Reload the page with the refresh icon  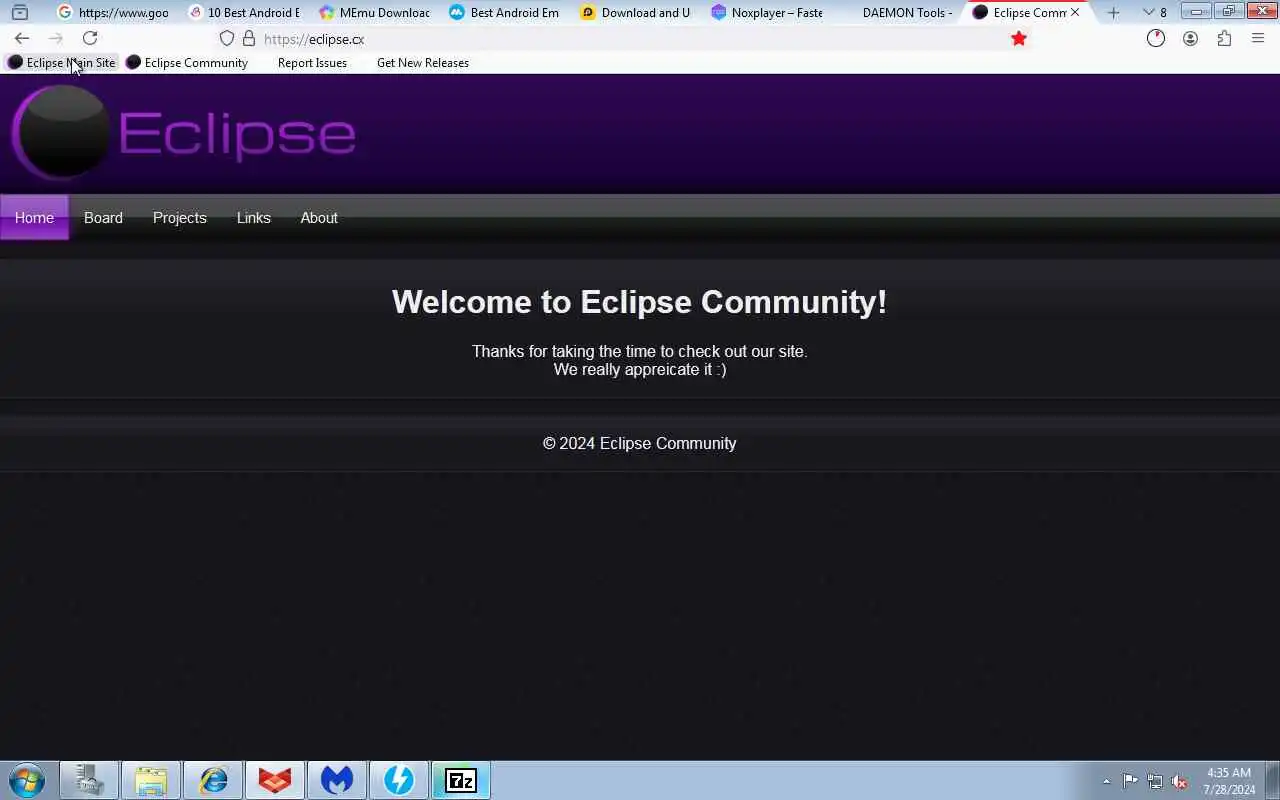(90, 38)
